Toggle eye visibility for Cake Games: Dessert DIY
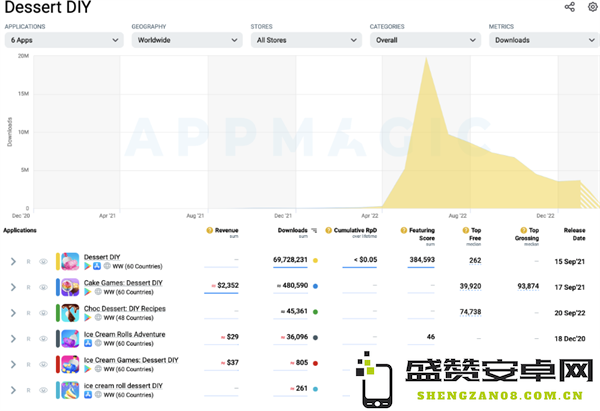This screenshot has width=600, height=411. pyautogui.click(x=43, y=287)
